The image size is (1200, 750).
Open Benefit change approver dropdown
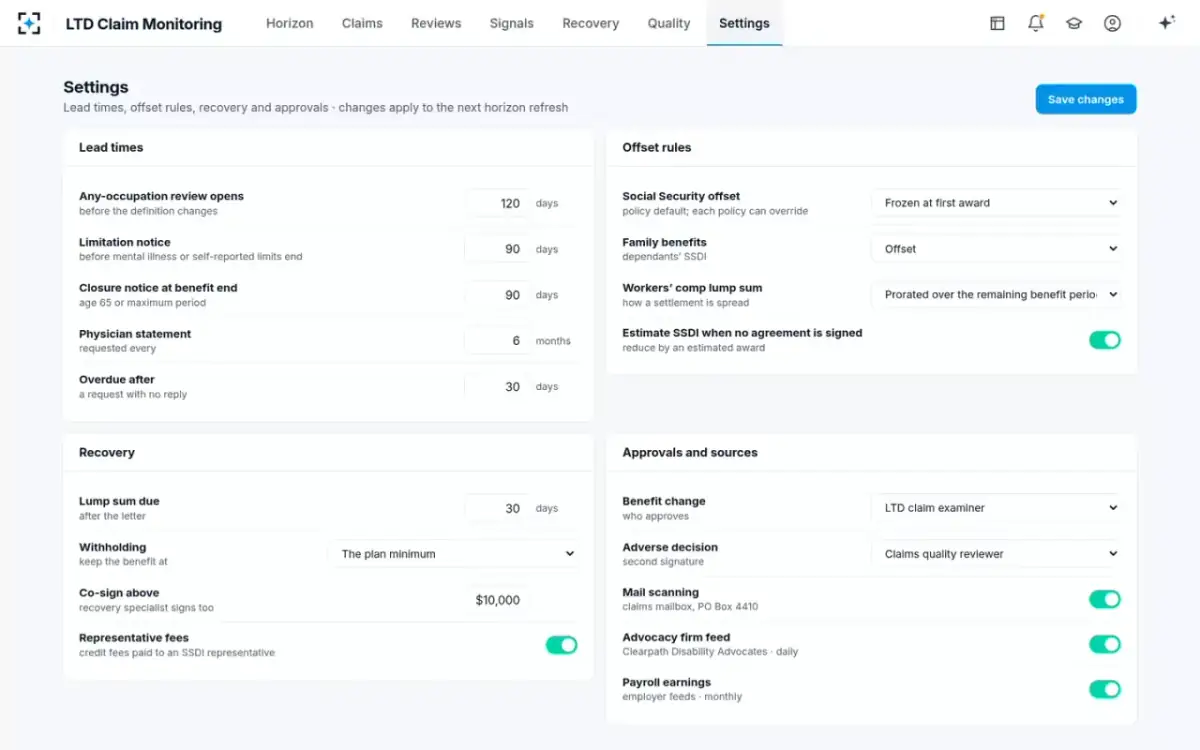click(996, 508)
